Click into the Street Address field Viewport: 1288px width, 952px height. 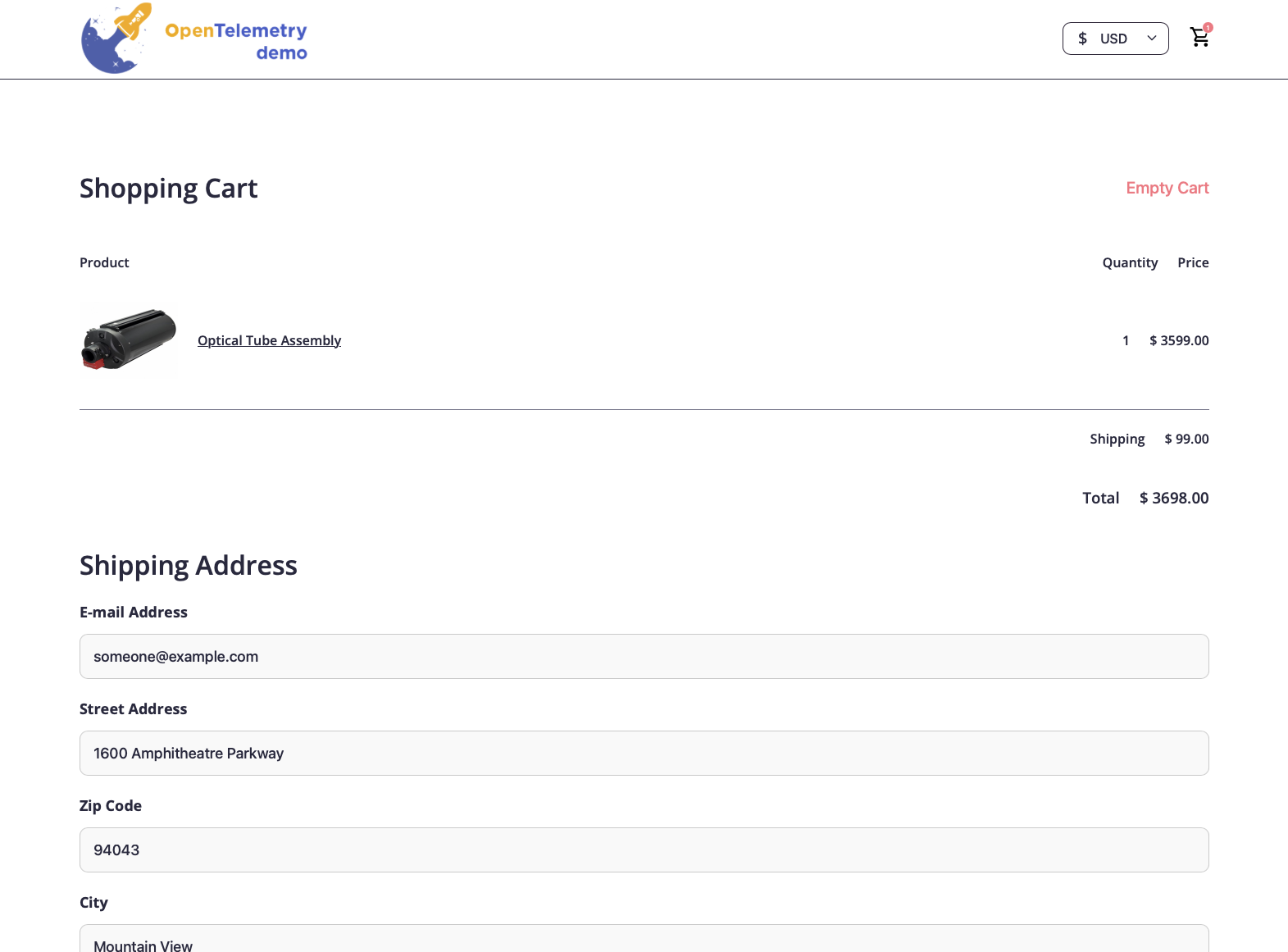pos(644,753)
